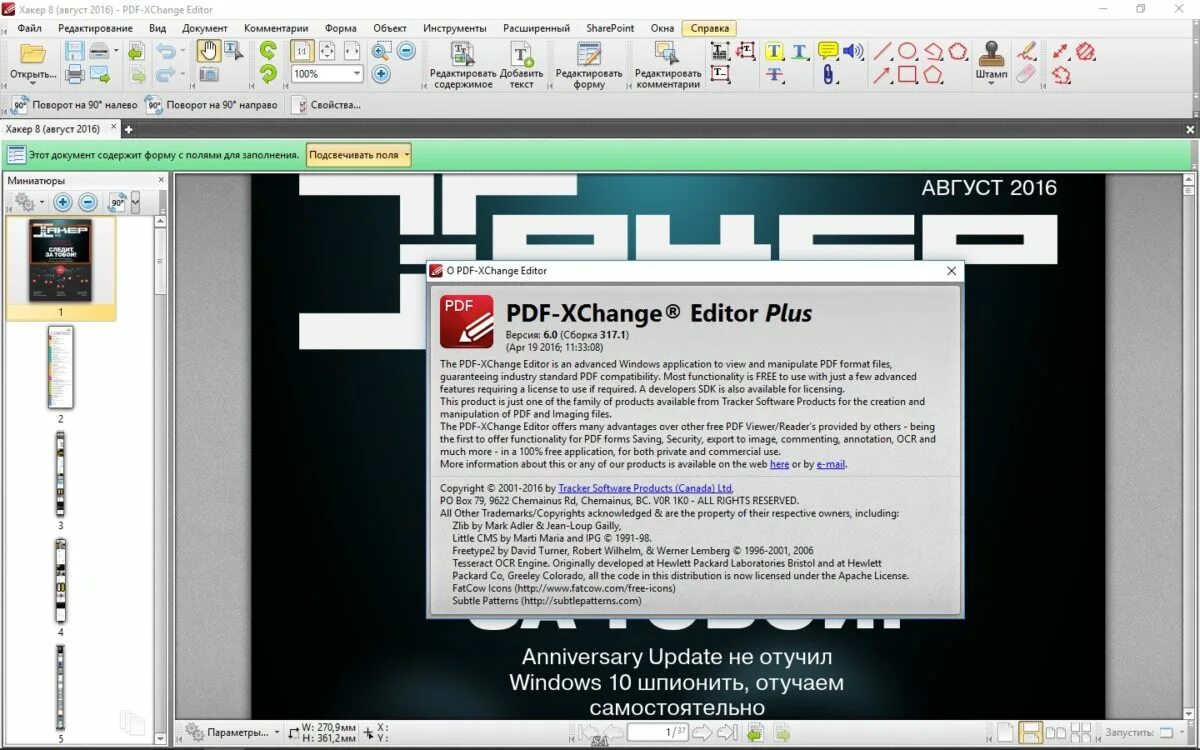
Task: Select the Sound annotation tool
Action: tap(852, 52)
